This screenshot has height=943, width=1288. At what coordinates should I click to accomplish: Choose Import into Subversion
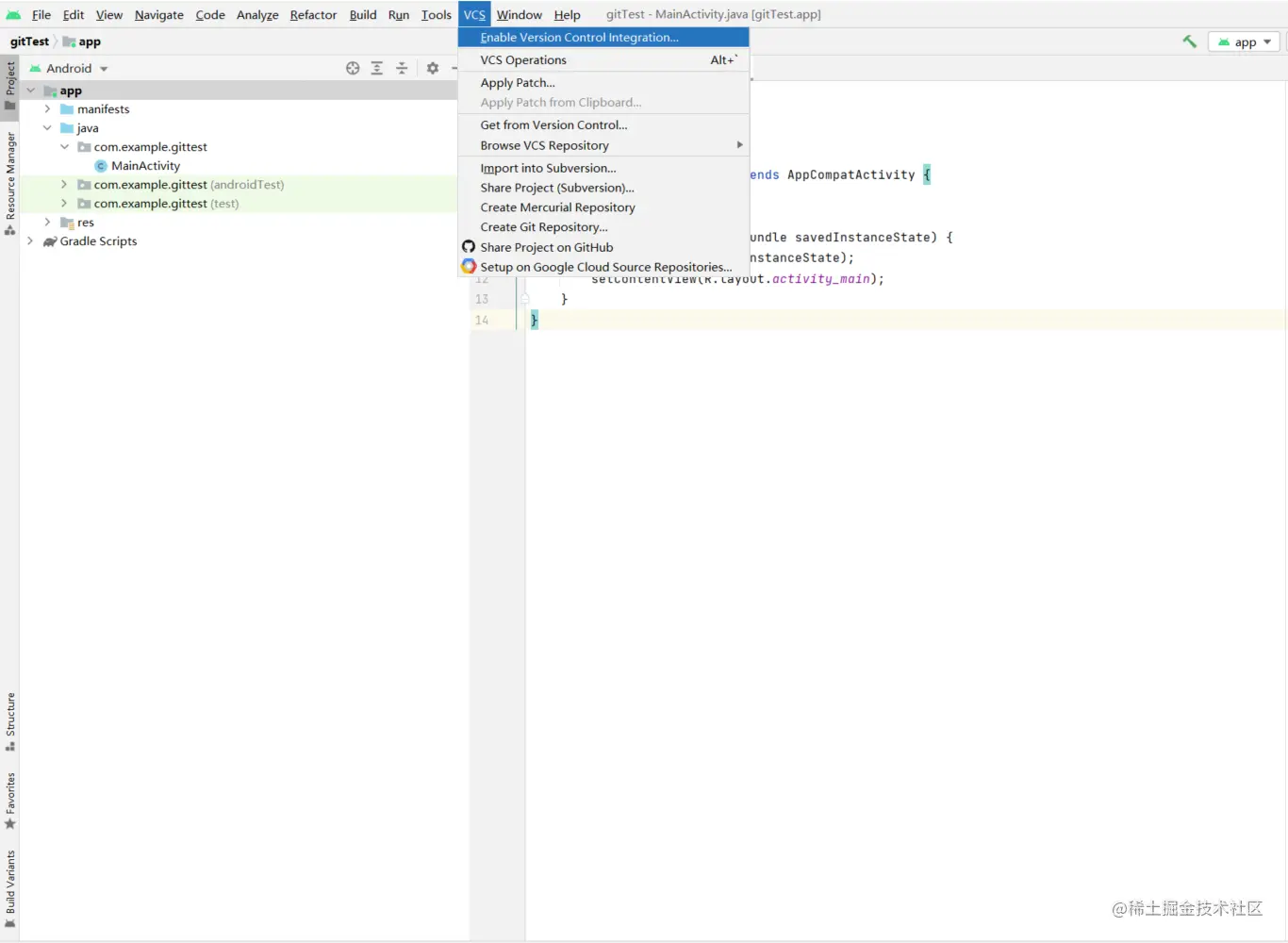click(x=603, y=169)
